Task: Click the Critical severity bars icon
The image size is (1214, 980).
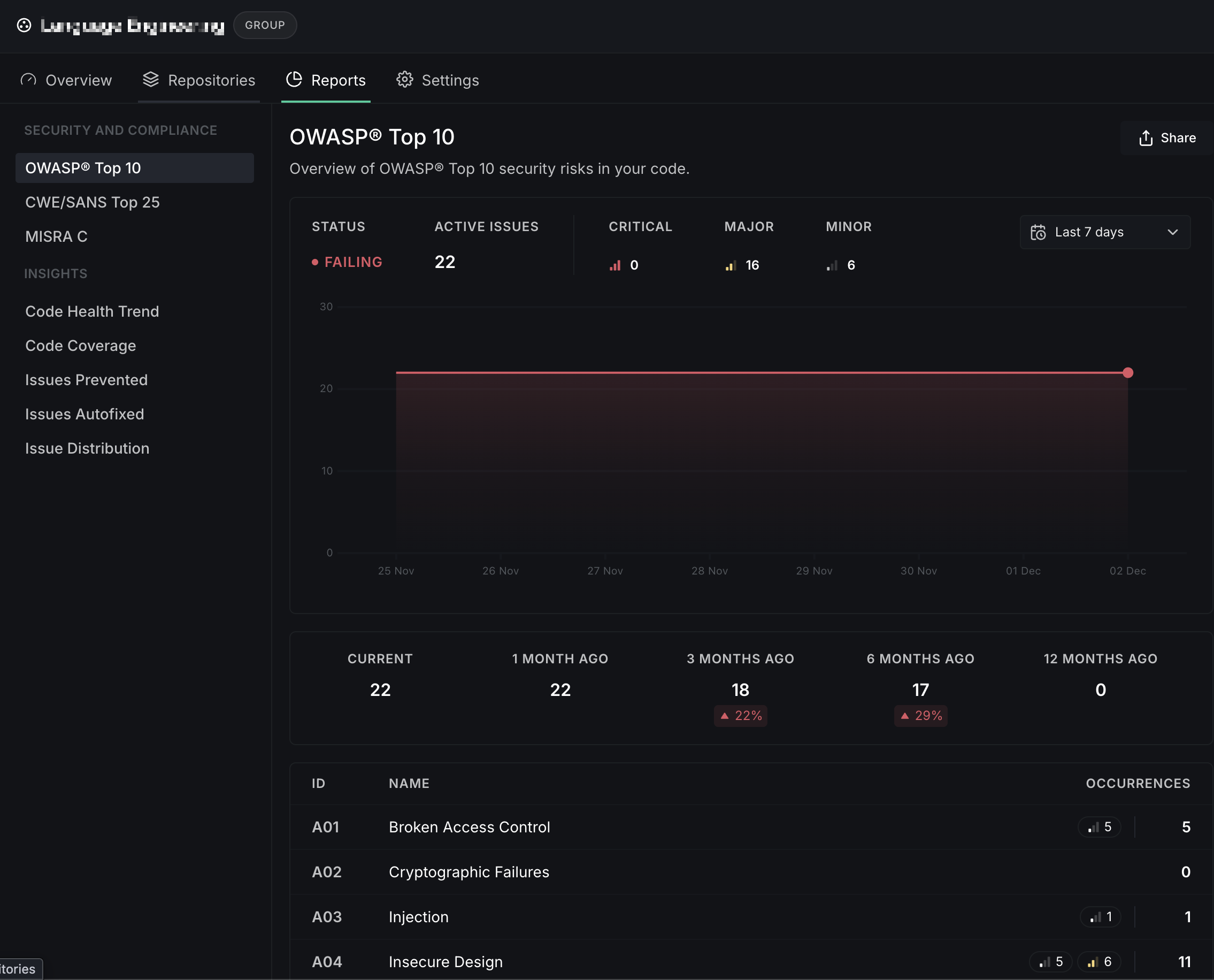Action: [615, 265]
